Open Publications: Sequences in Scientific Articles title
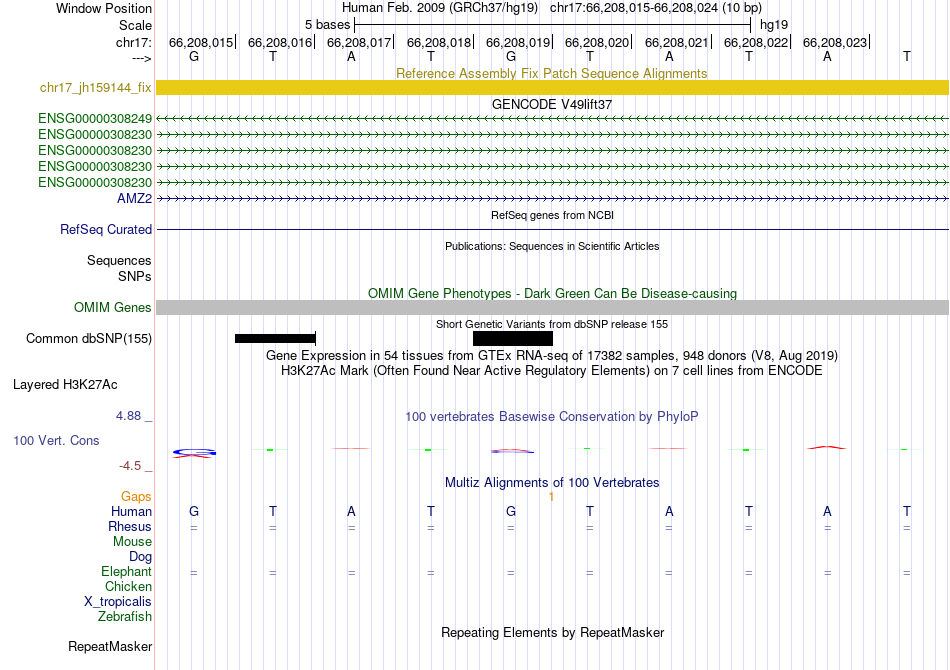The width and height of the screenshot is (950, 670). 552,247
